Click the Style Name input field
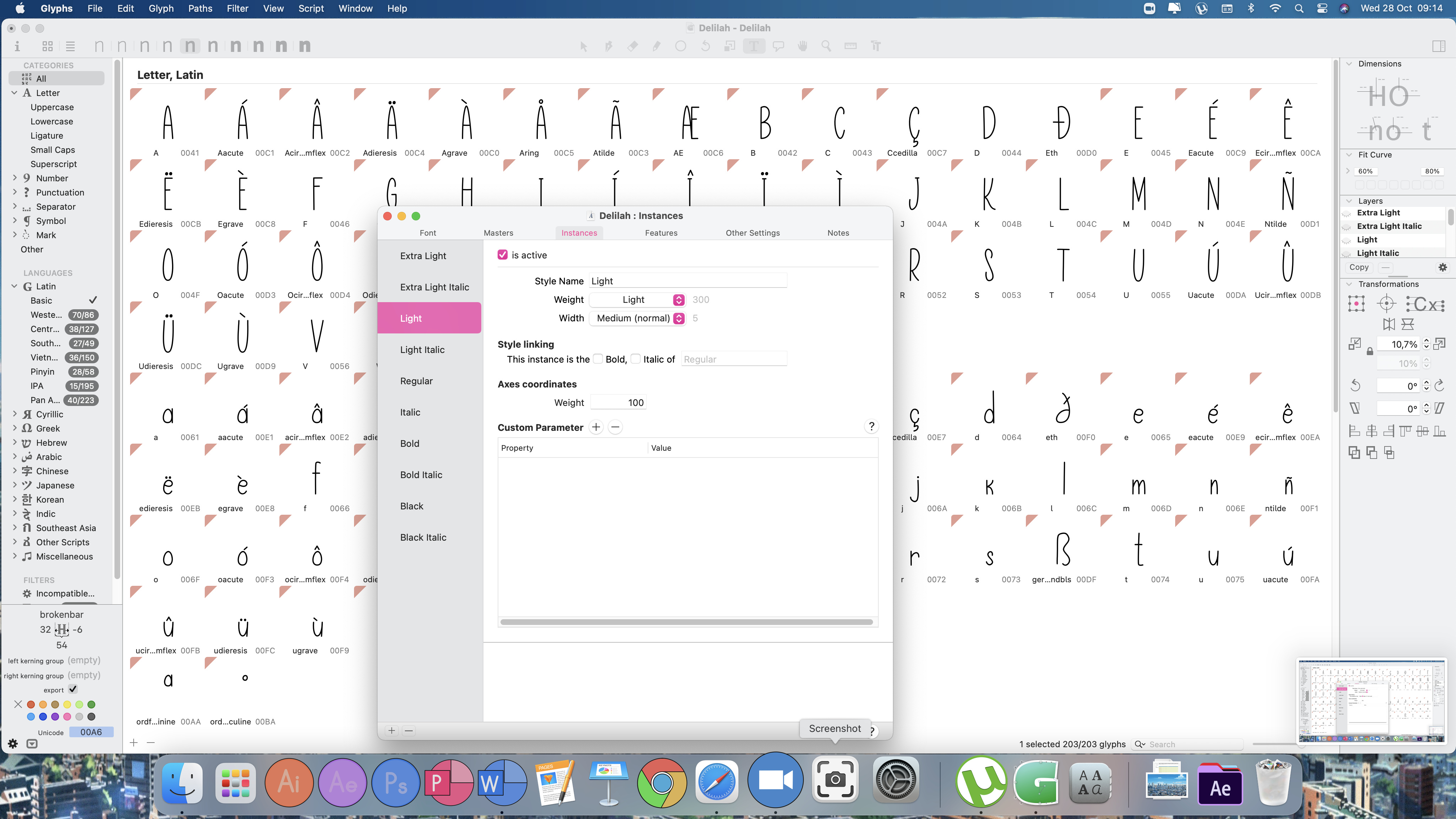 tap(687, 281)
